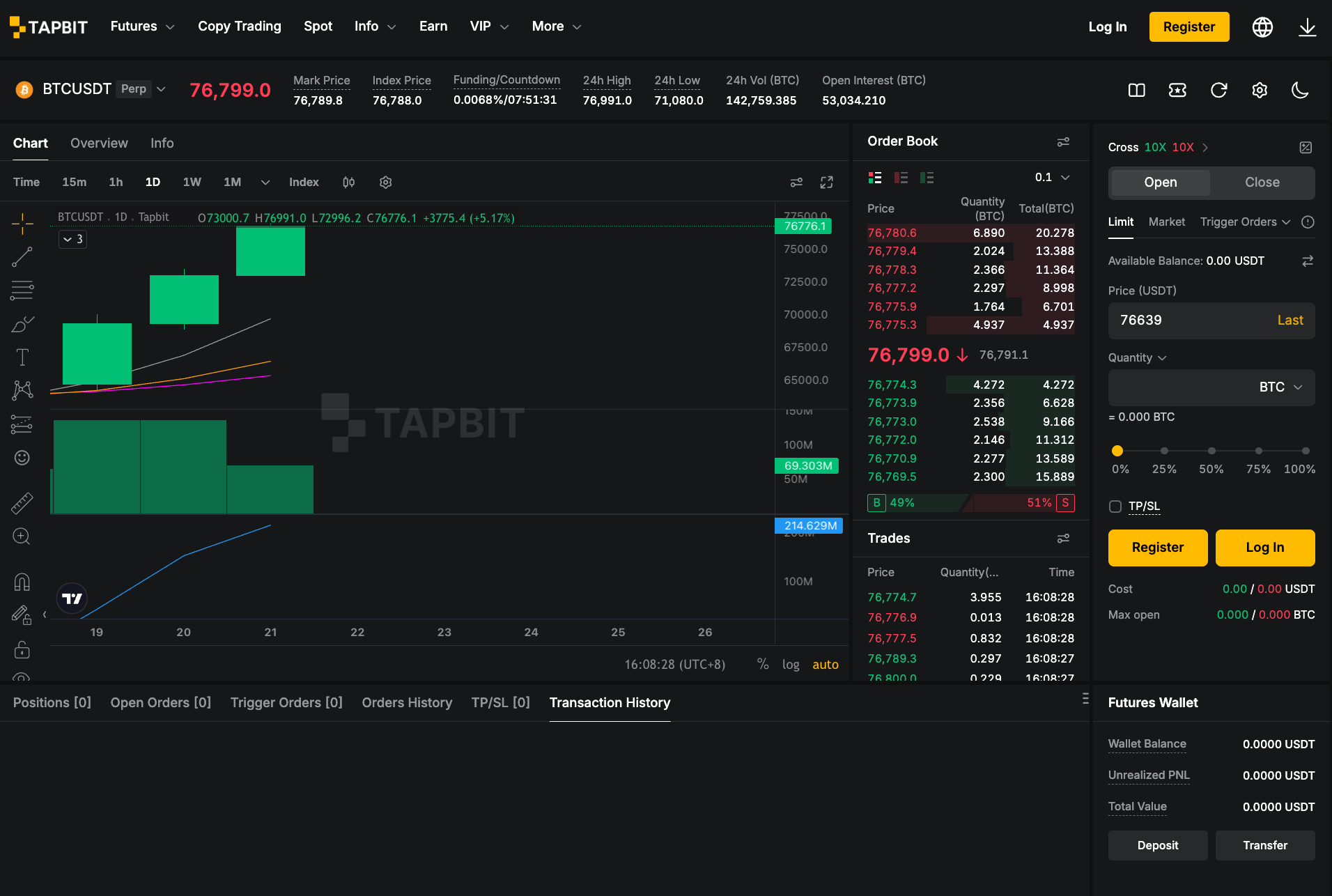Screen dimensions: 1332x896
Task: Toggle dark mode moon icon
Action: point(1300,90)
